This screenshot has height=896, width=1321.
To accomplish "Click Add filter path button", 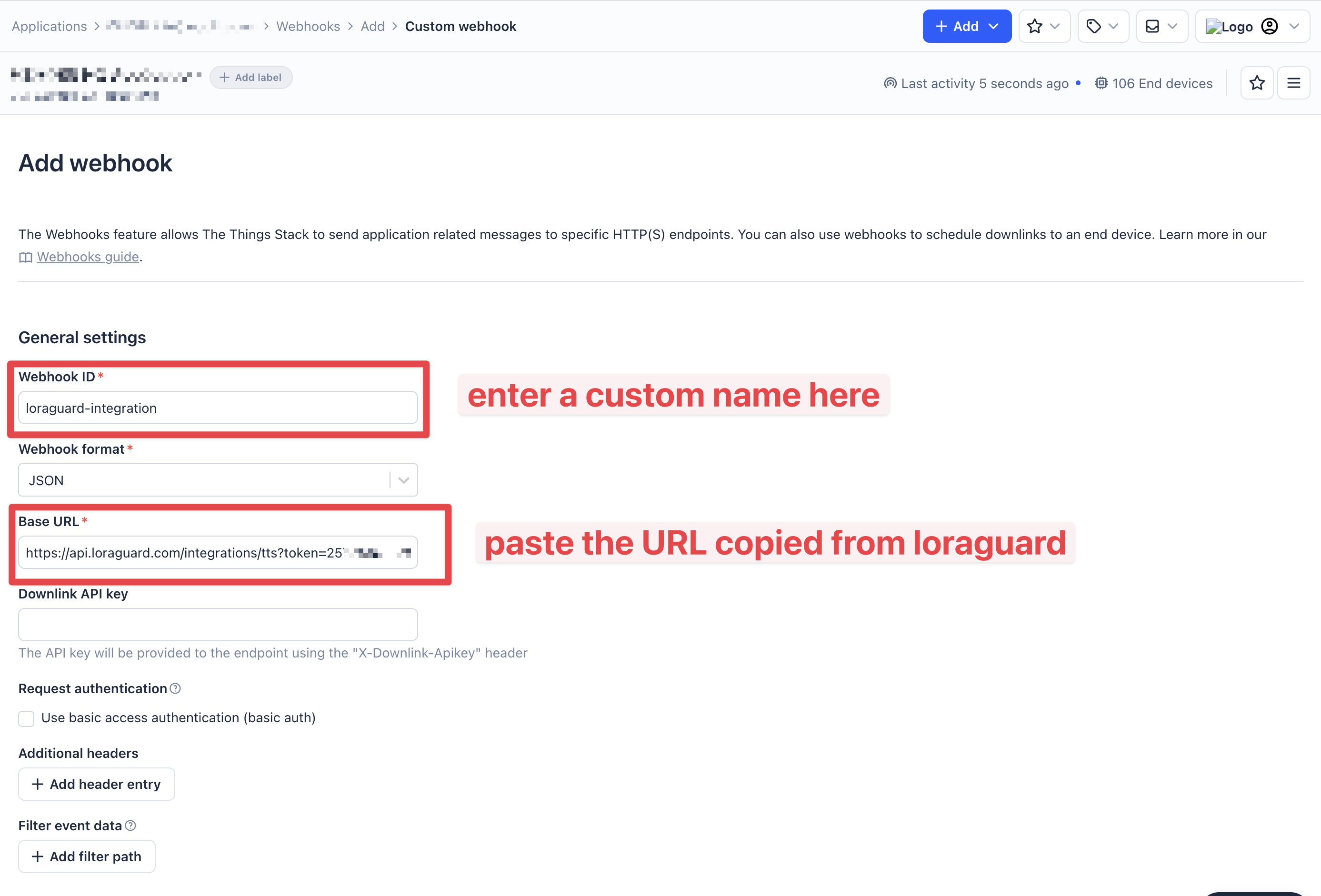I will (87, 856).
